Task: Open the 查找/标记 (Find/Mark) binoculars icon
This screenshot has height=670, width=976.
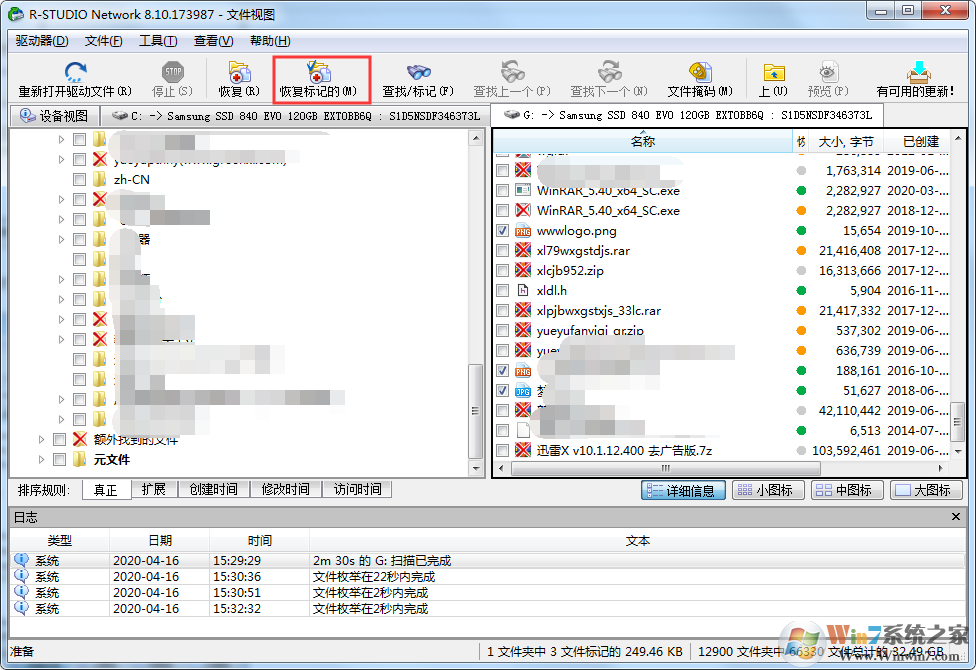Action: 416,78
